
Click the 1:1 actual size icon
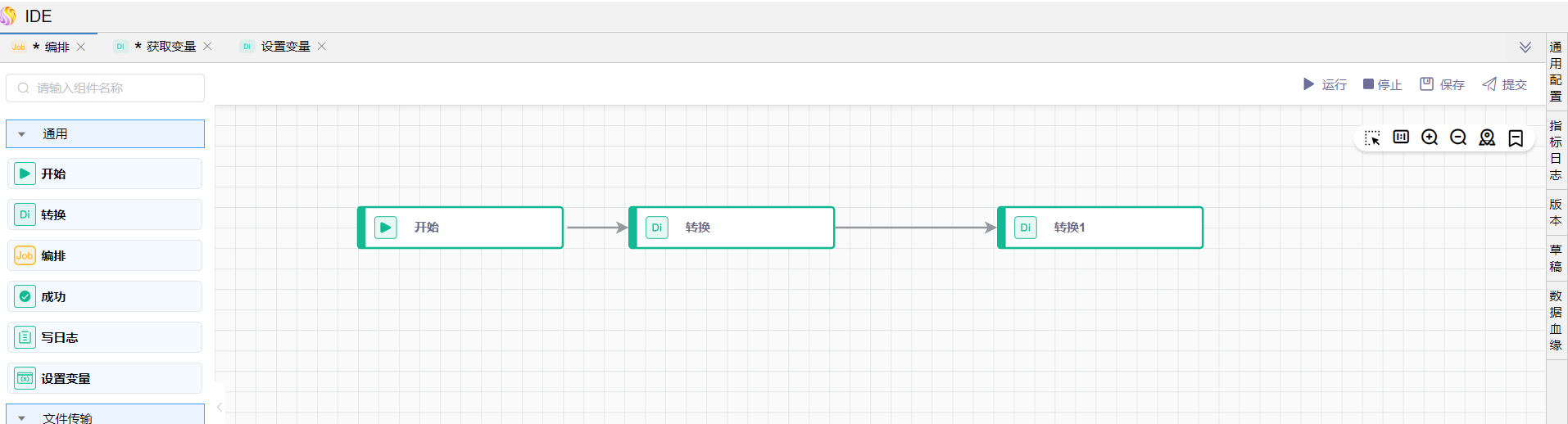pos(1401,137)
